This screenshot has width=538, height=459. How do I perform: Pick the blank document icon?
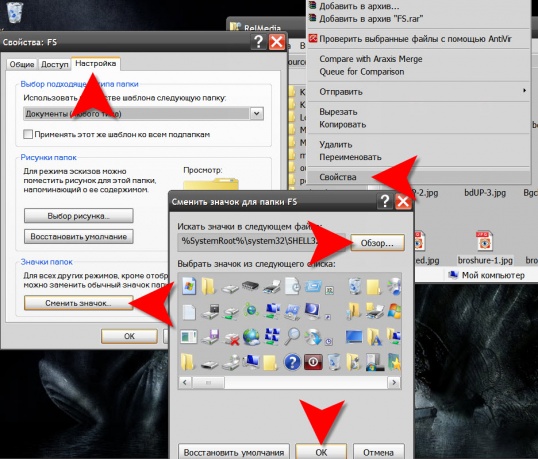pyautogui.click(x=188, y=312)
